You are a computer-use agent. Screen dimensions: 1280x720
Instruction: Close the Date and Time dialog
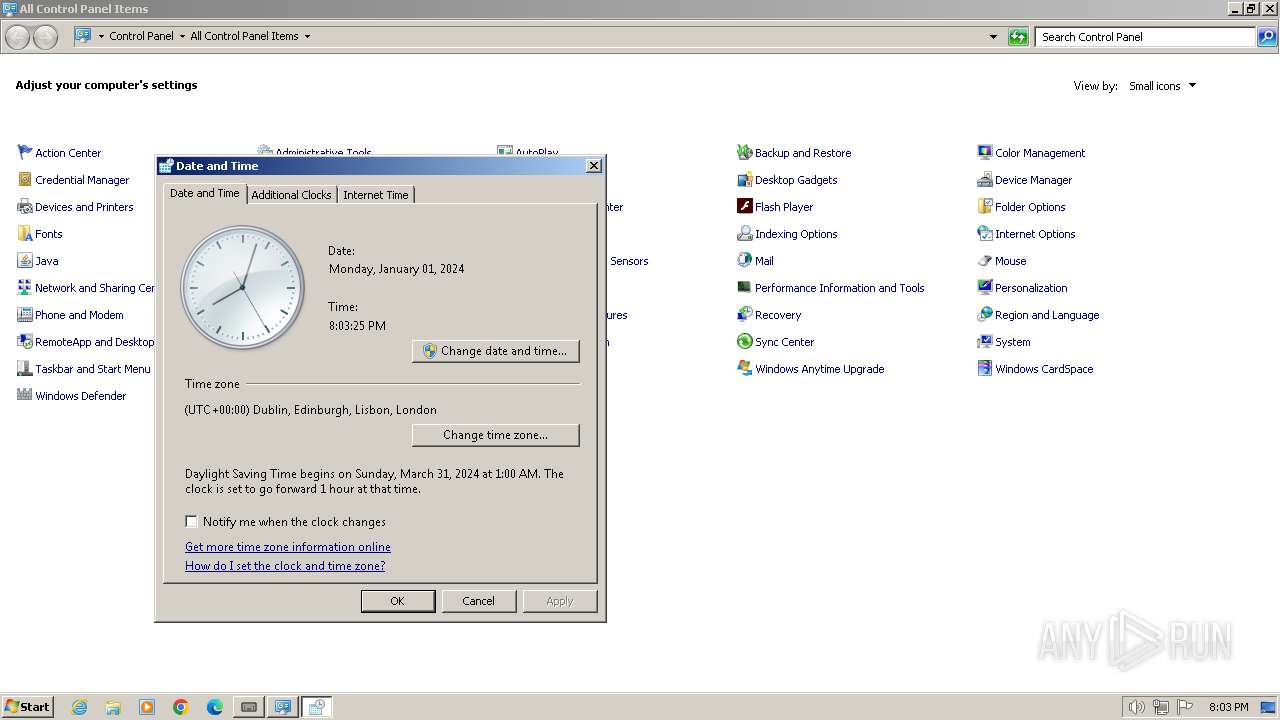(593, 166)
